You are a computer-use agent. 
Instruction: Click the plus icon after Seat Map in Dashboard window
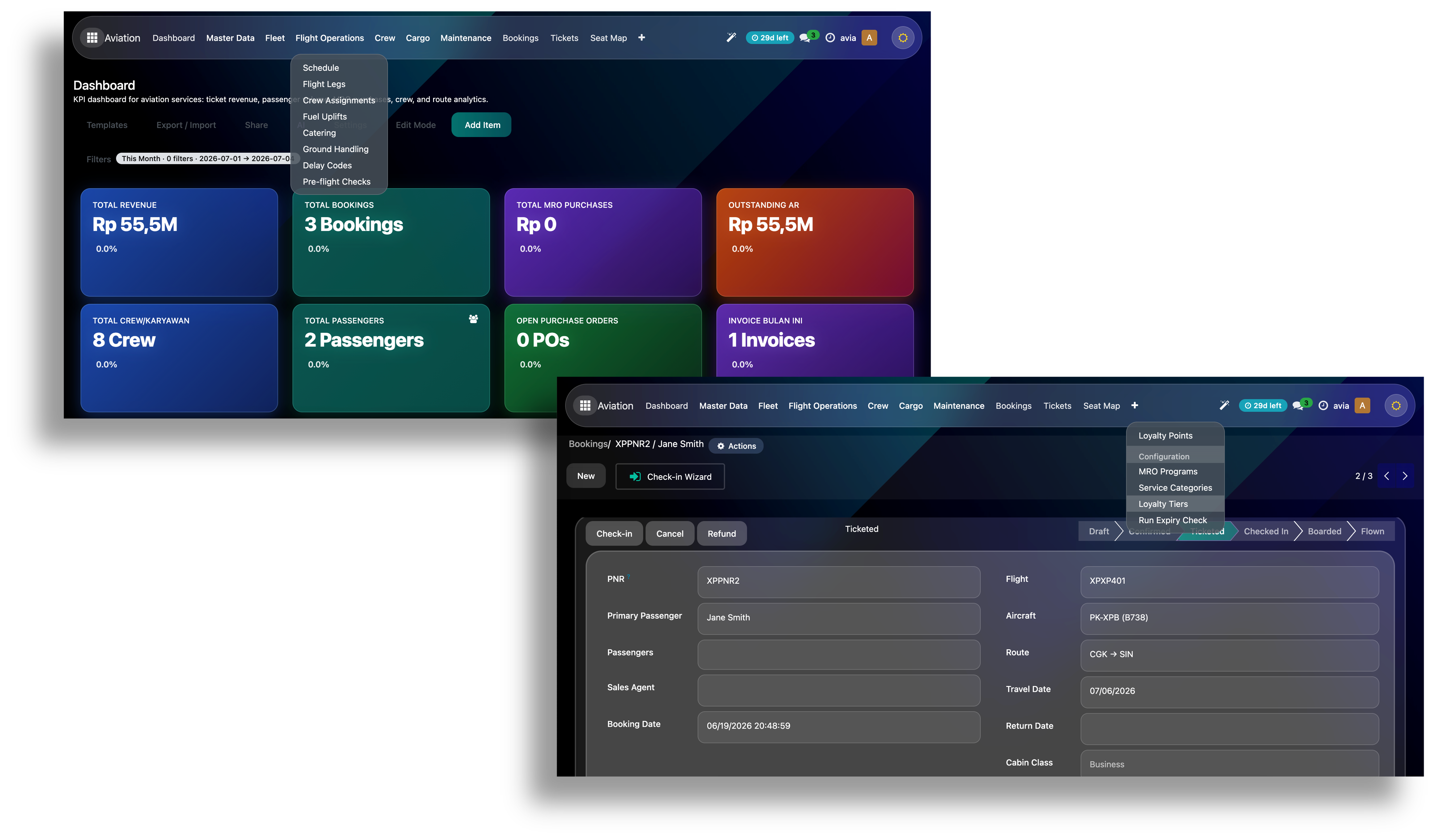pos(642,38)
